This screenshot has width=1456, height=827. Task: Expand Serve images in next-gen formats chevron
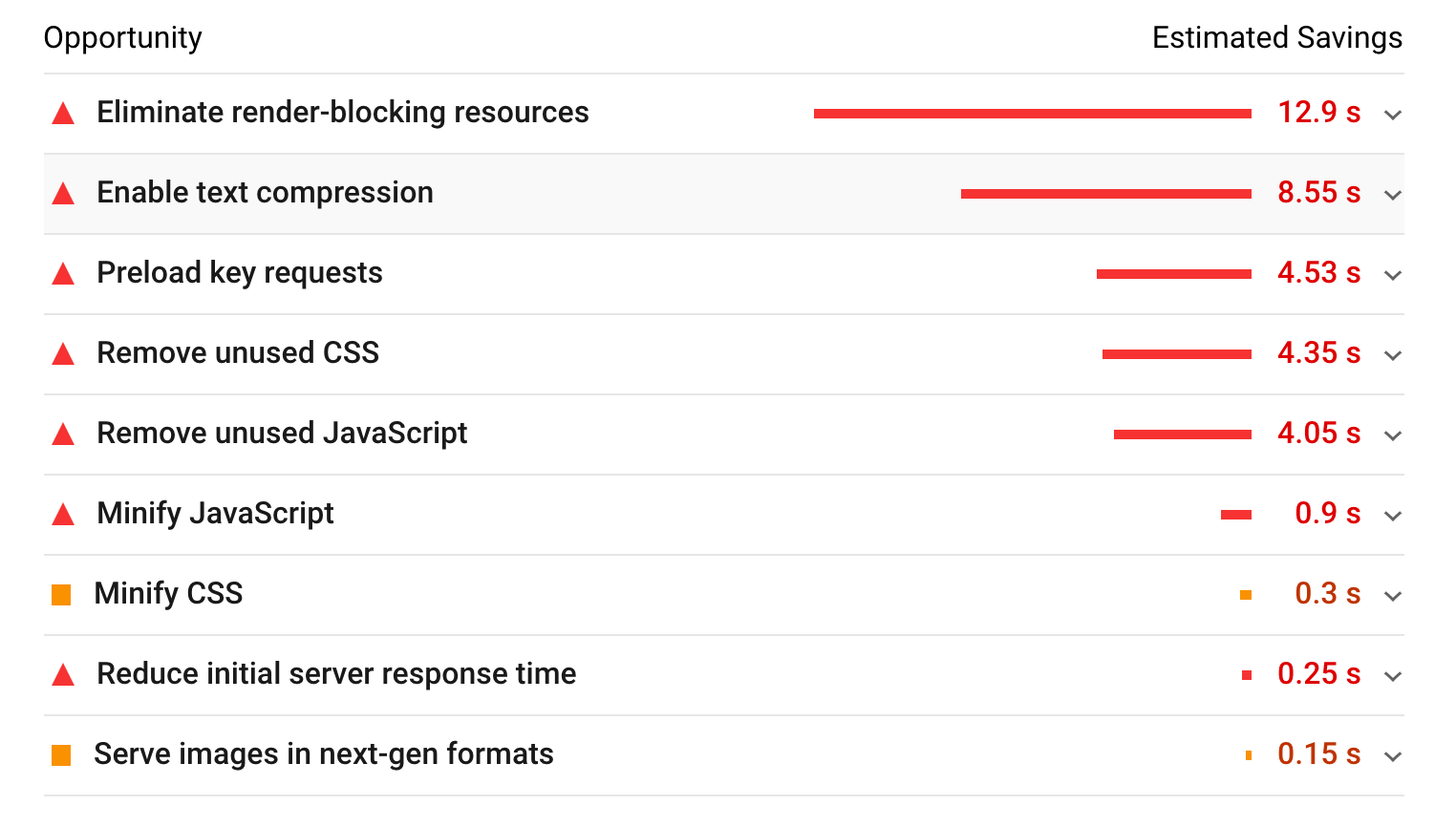(1393, 756)
